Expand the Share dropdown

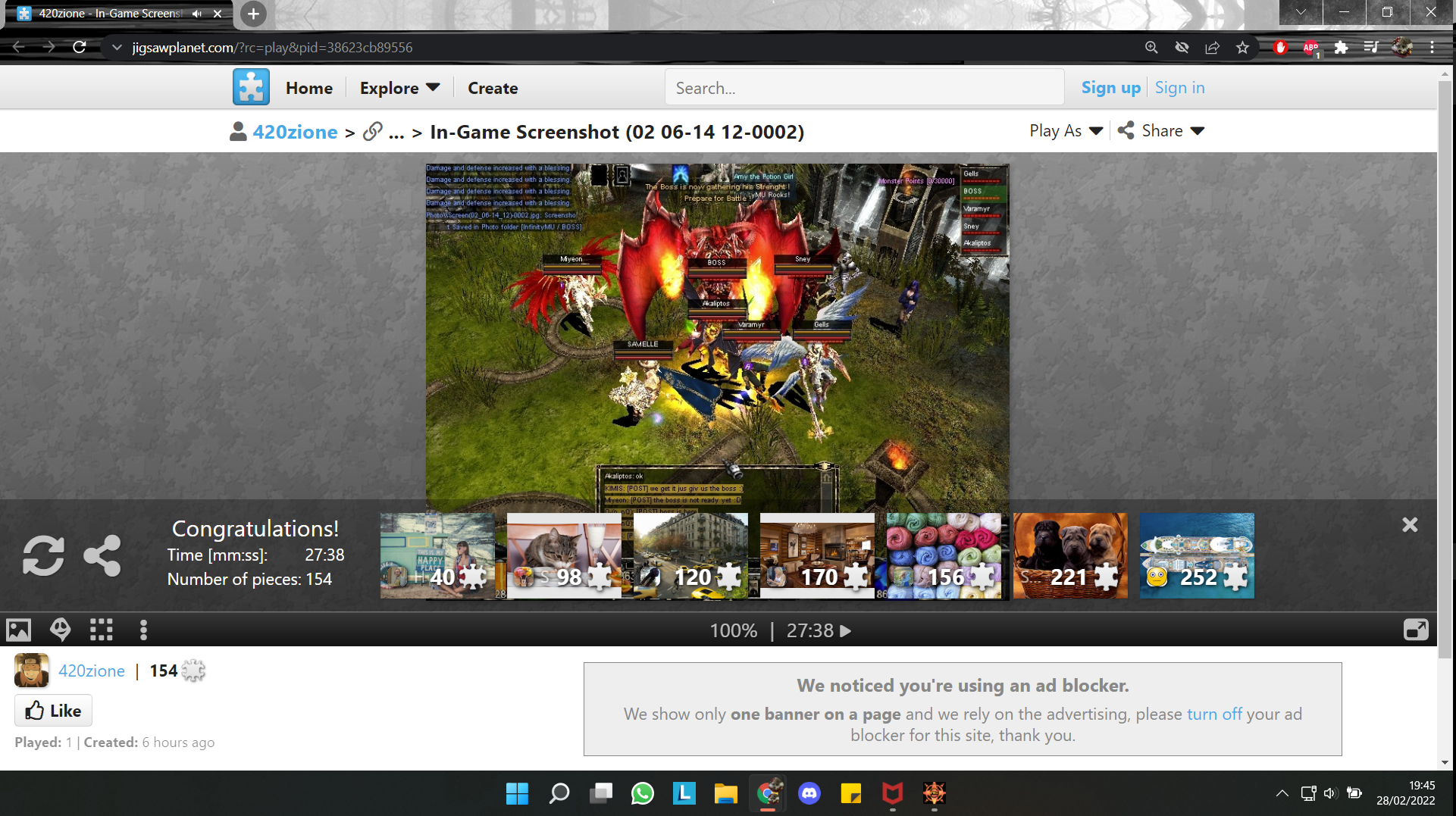(1161, 130)
